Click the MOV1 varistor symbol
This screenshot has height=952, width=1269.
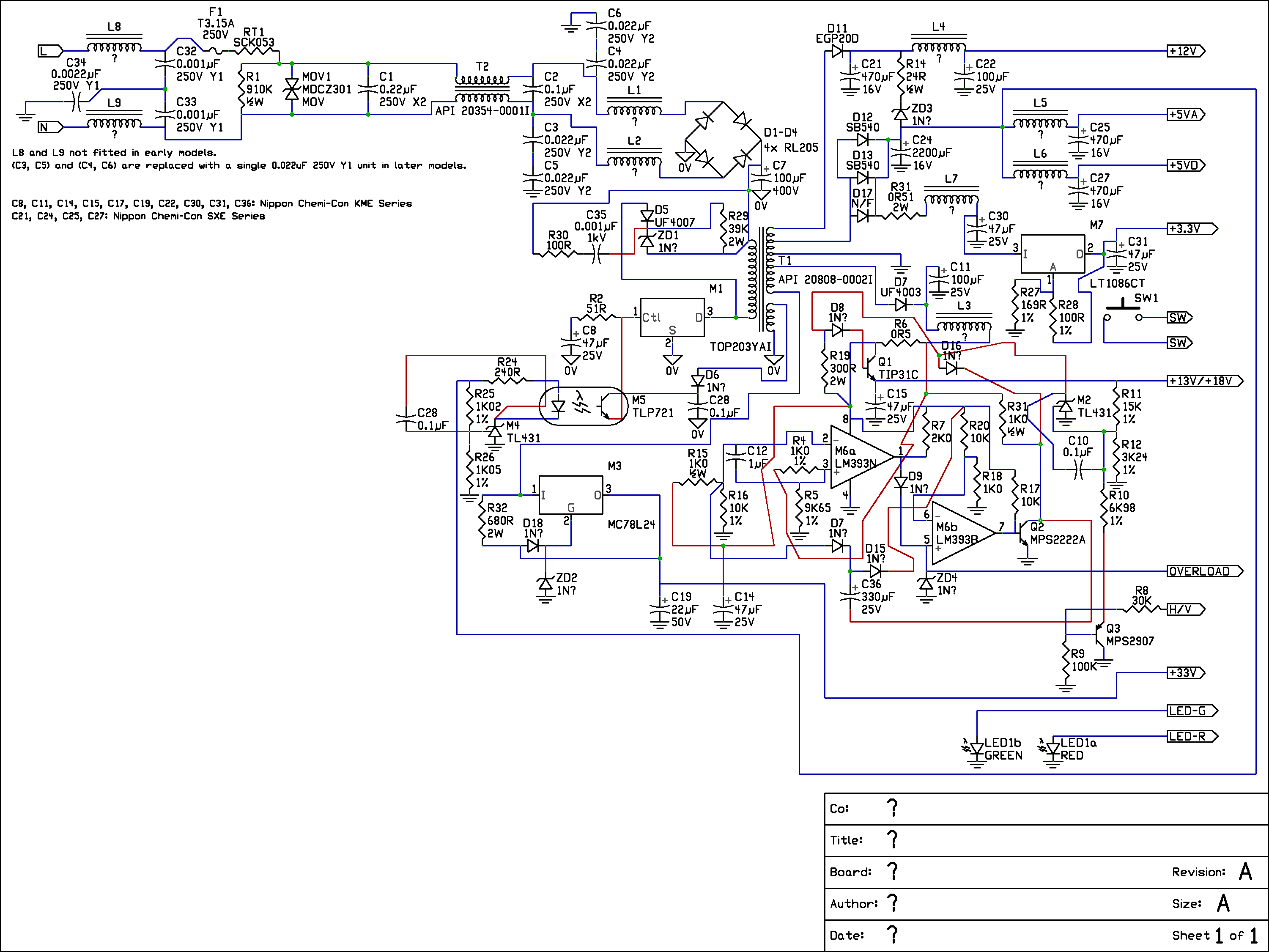point(292,89)
